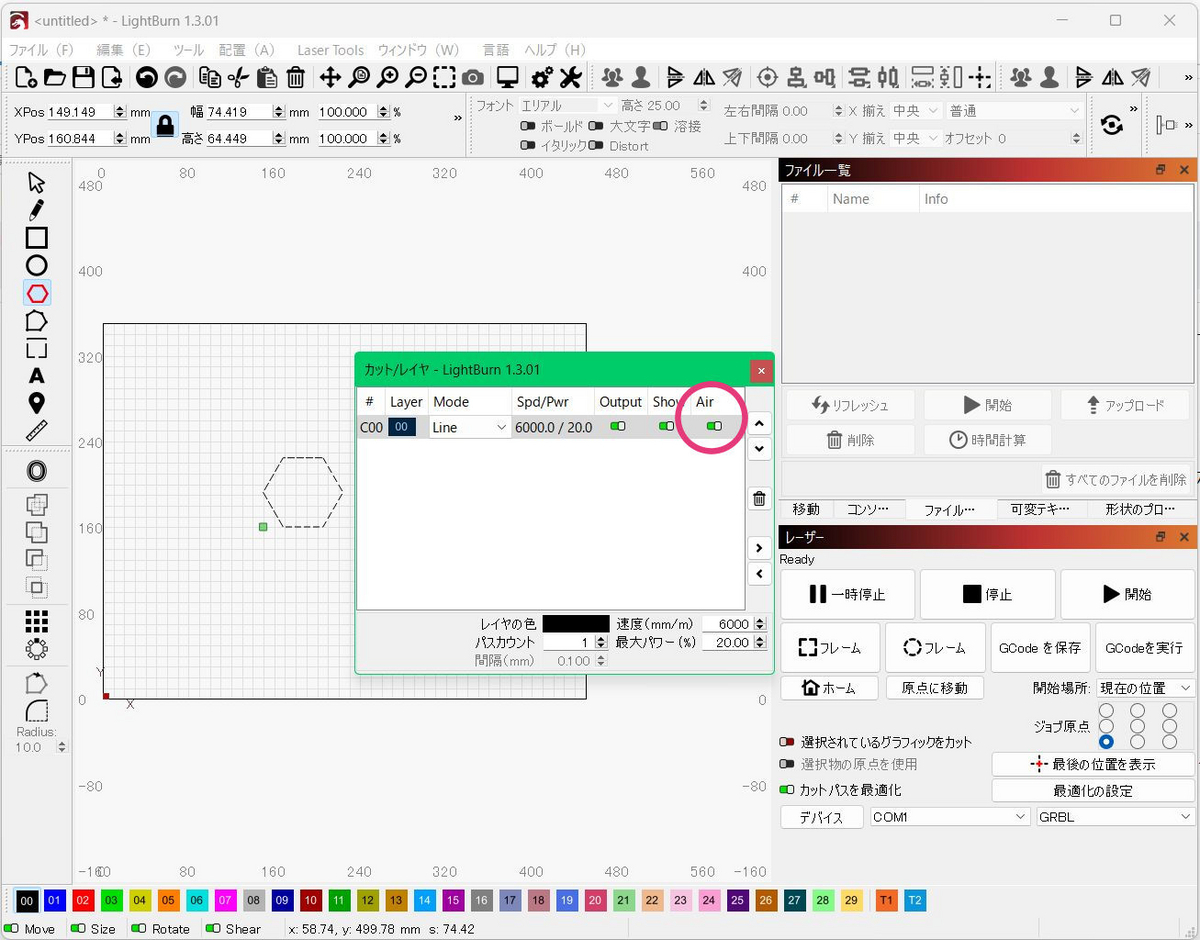Image resolution: width=1200 pixels, height=940 pixels.
Task: Open the Preview monitor icon
Action: tap(508, 77)
